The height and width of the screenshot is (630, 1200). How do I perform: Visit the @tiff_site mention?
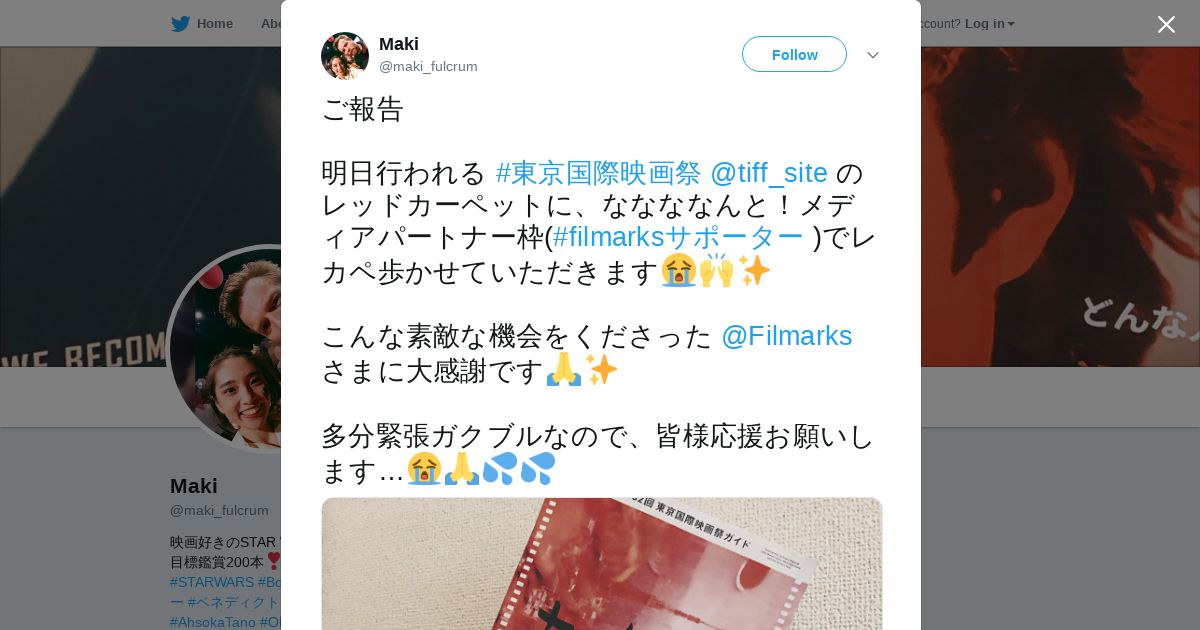tap(768, 173)
